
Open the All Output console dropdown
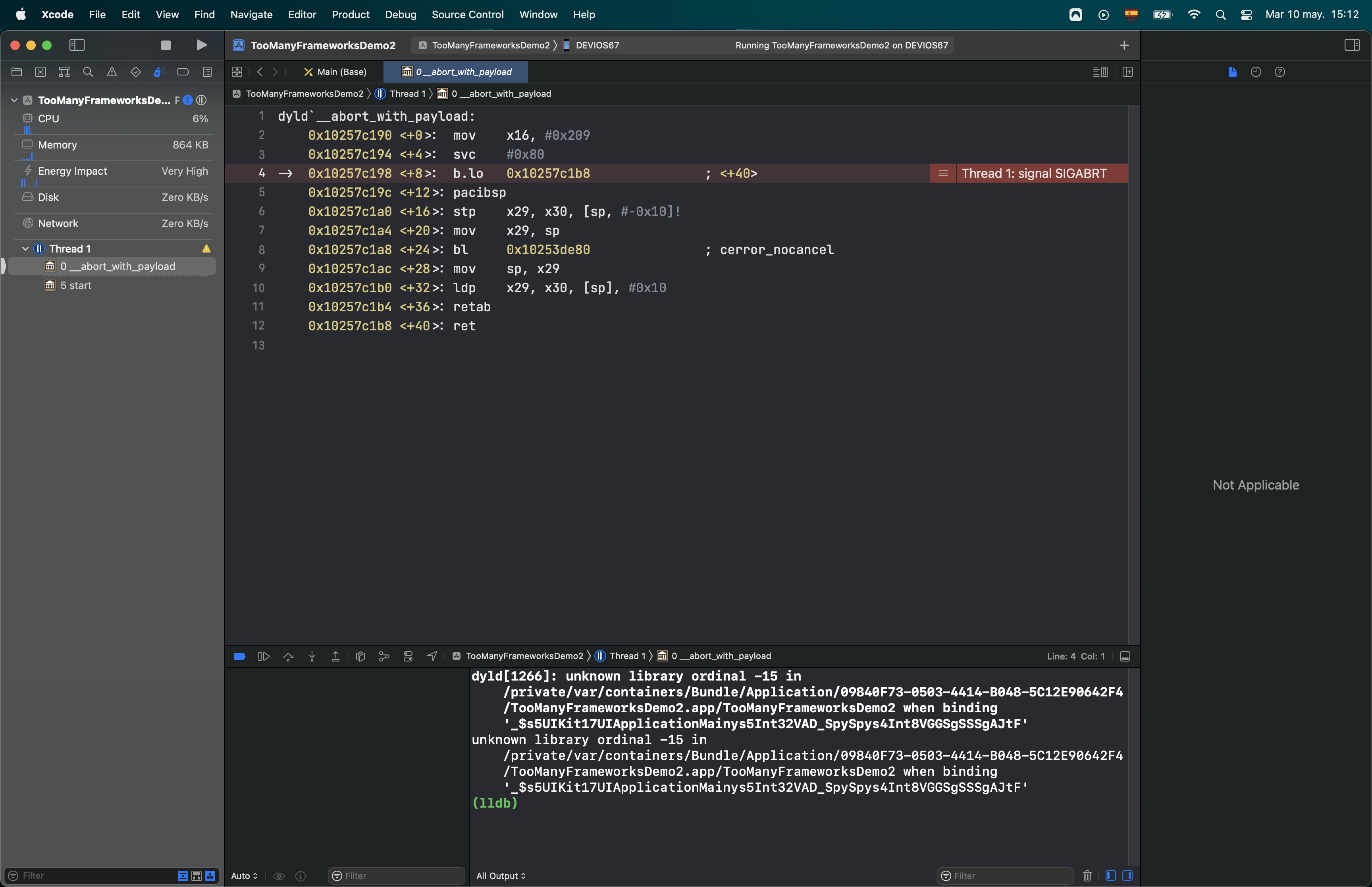(x=501, y=875)
